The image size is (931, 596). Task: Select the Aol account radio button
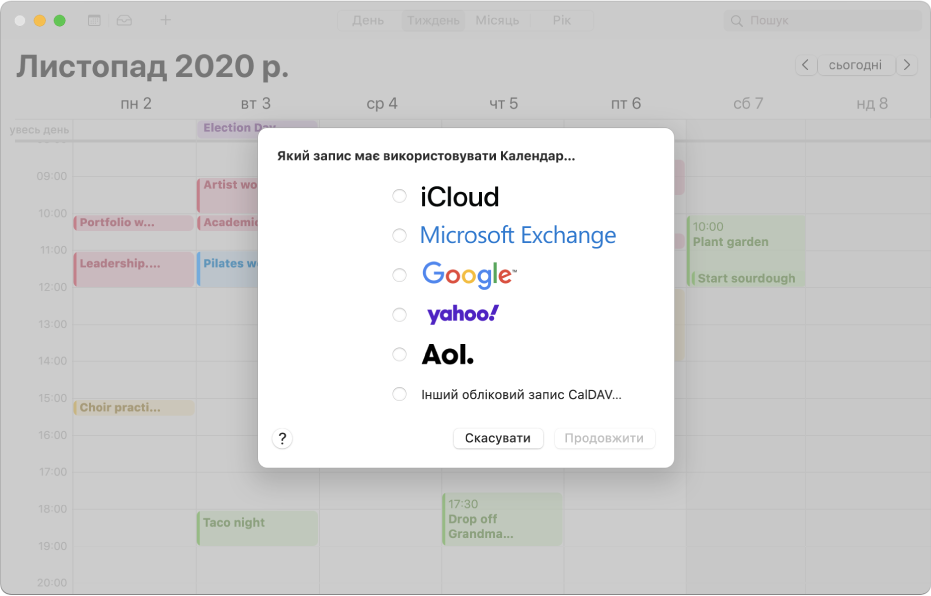(x=400, y=354)
